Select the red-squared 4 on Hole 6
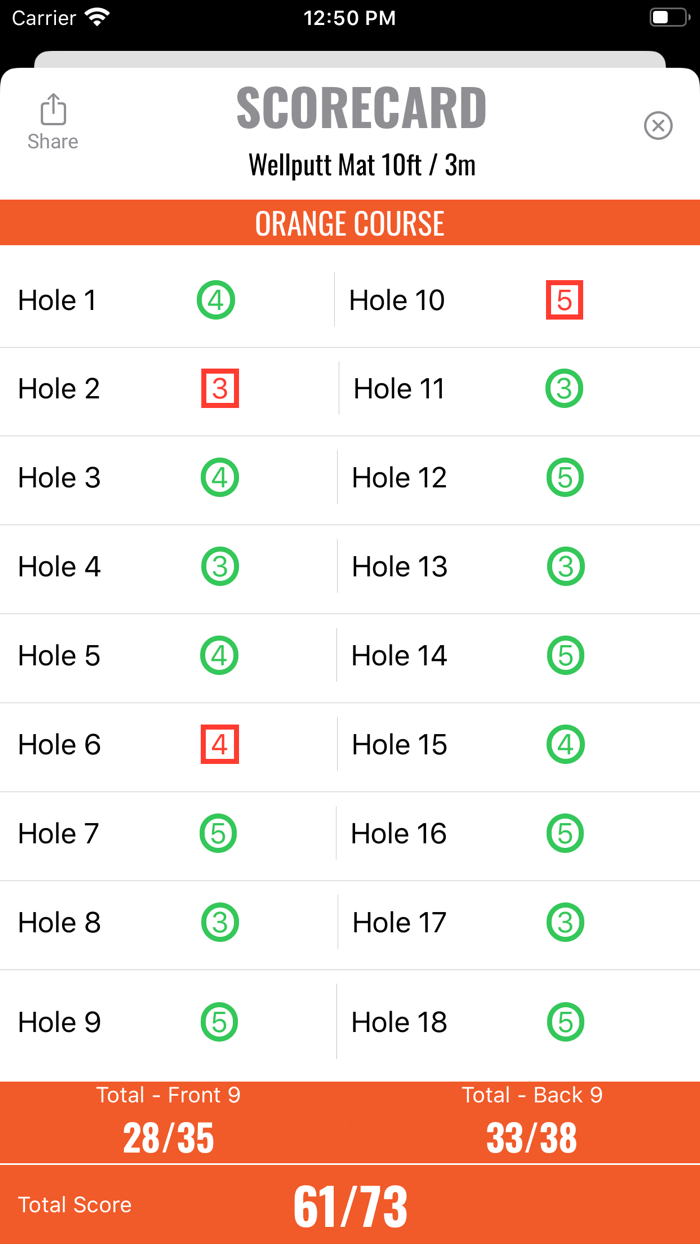Screen dimensions: 700x1244 [x=219, y=744]
